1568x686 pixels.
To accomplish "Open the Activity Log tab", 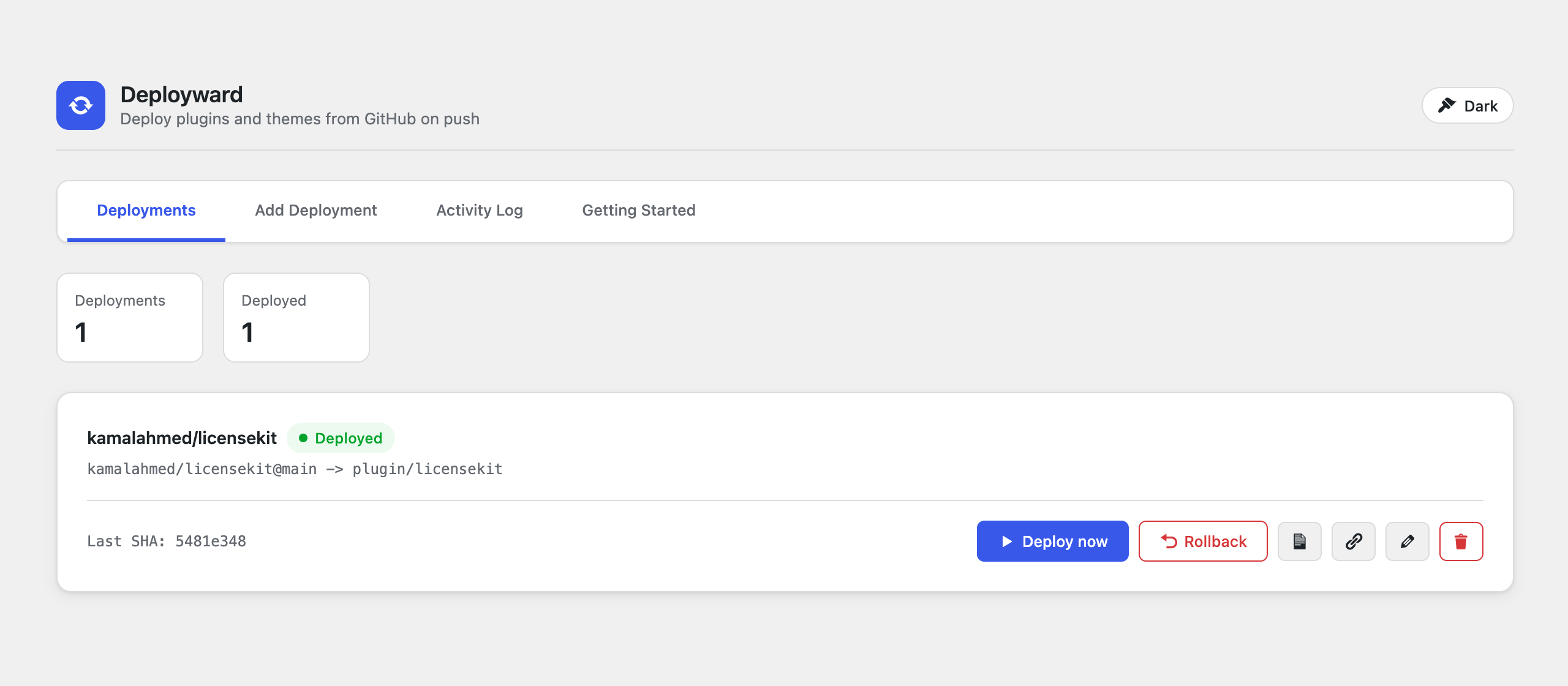I will coord(480,210).
